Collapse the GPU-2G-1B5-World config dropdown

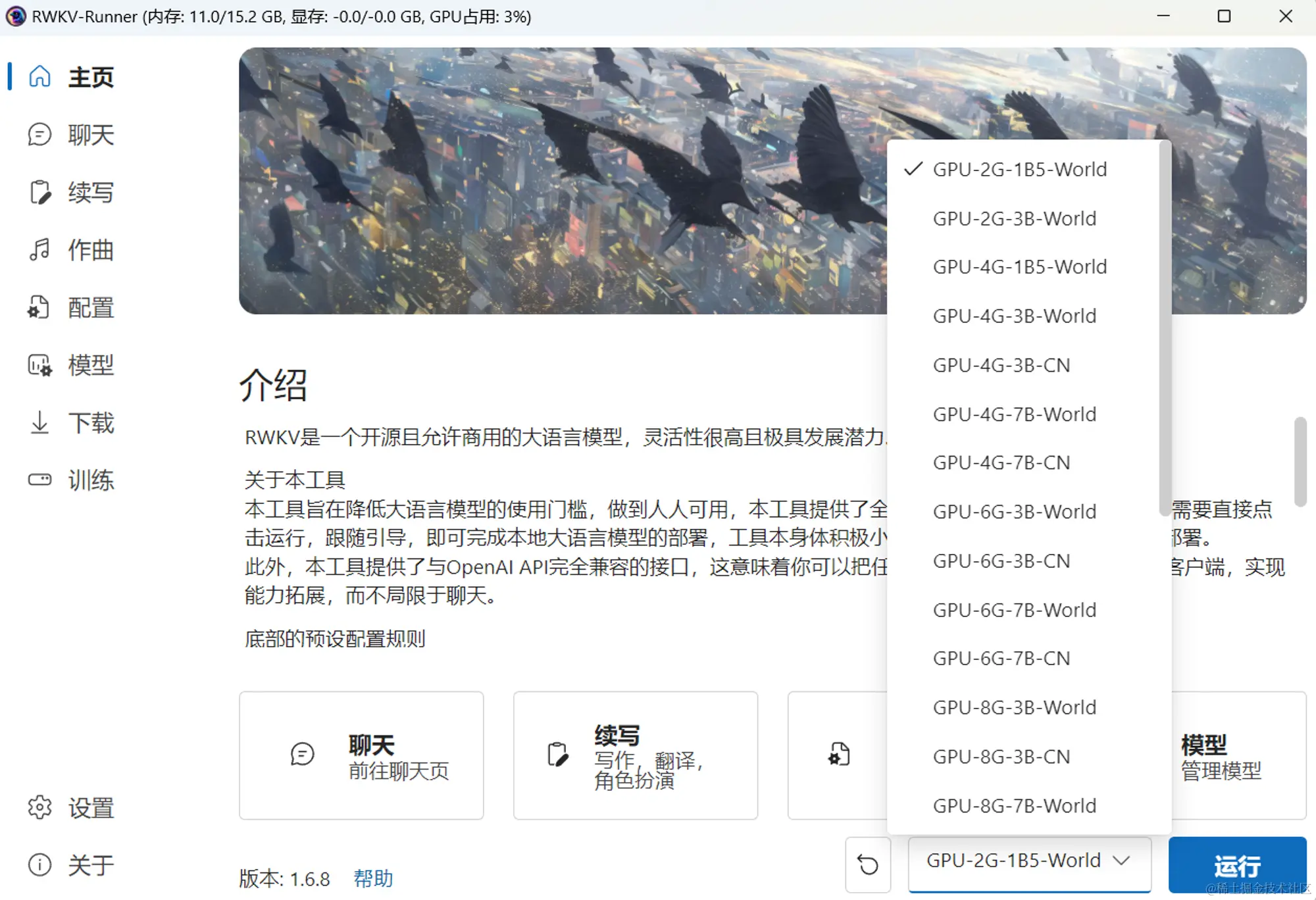(1029, 861)
